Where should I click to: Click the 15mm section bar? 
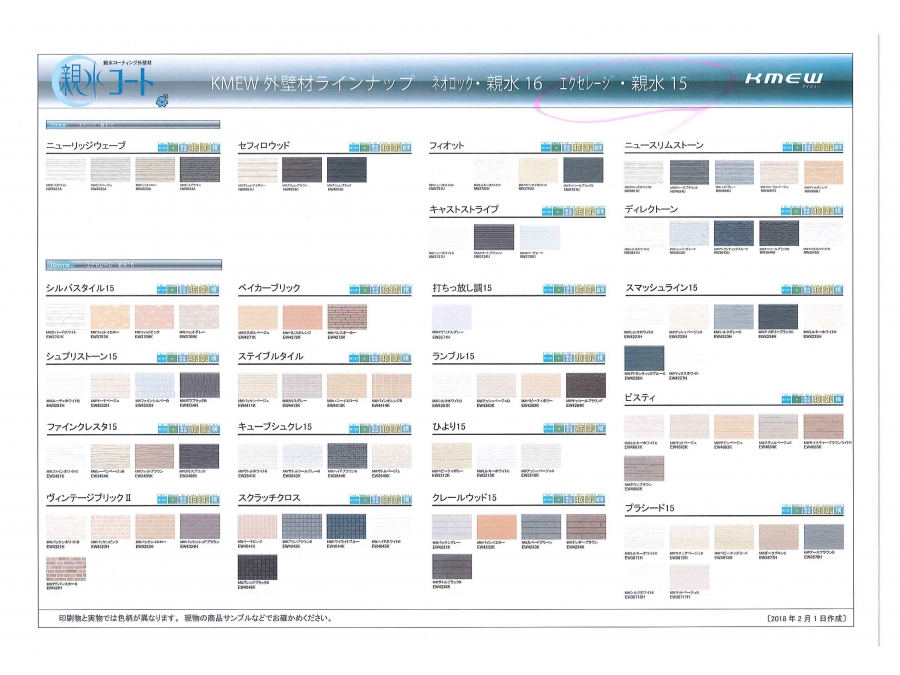pos(134,265)
